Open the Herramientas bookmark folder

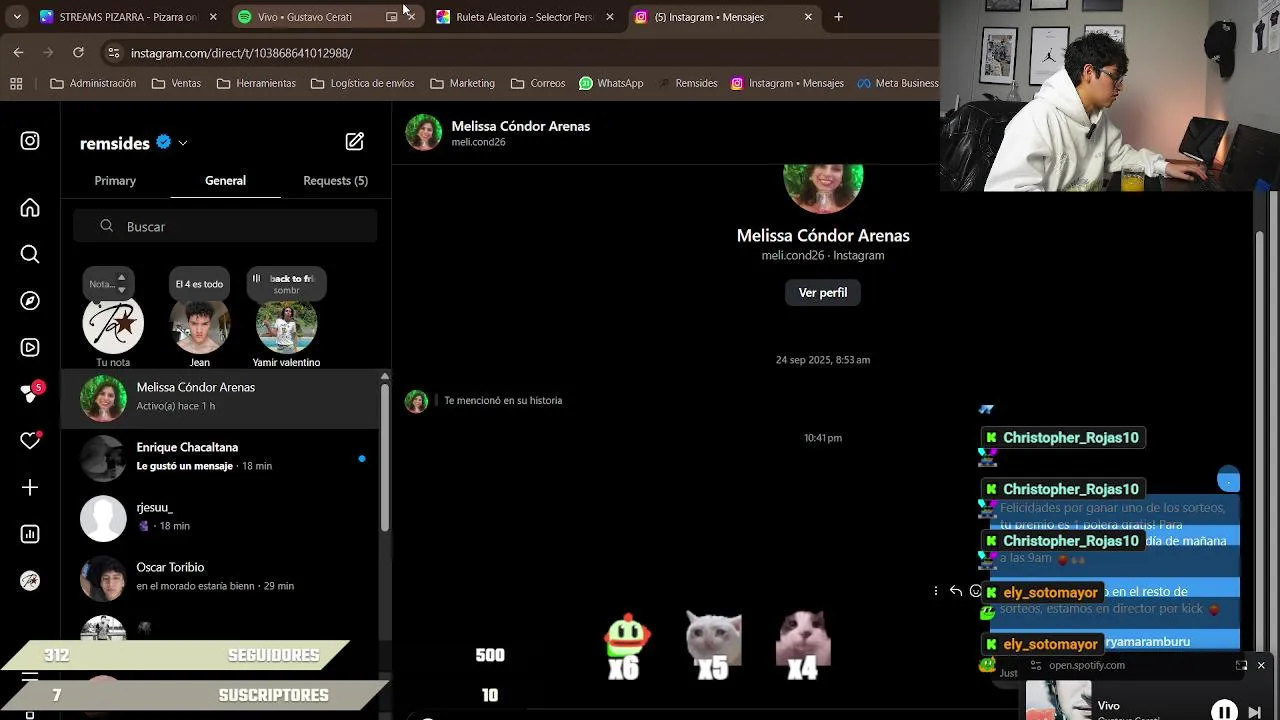256,84
